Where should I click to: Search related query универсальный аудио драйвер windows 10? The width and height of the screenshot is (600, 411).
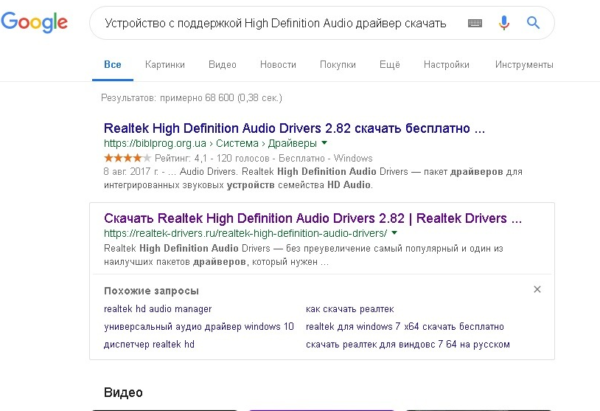(x=199, y=326)
